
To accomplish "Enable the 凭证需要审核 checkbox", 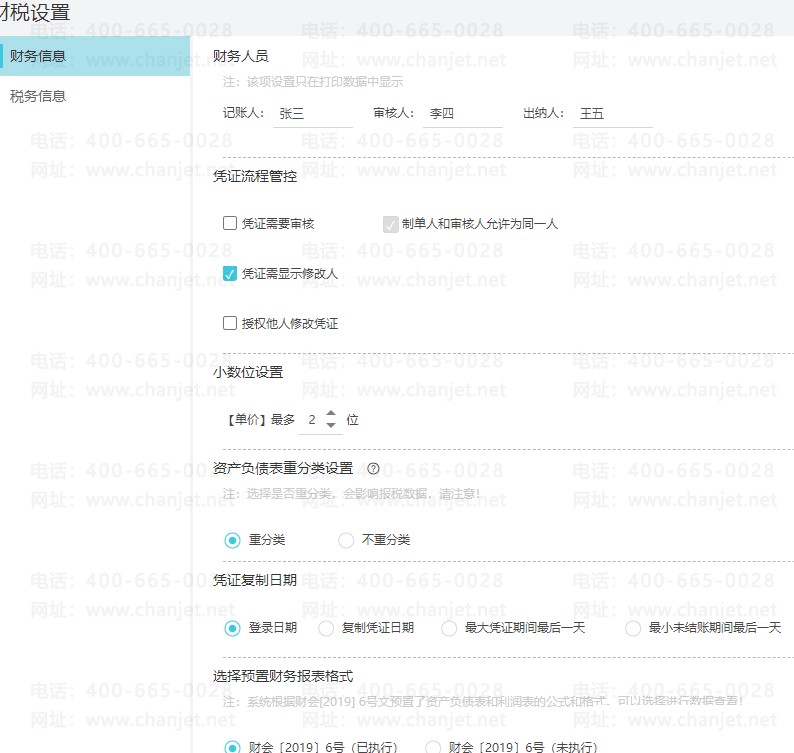I will click(x=230, y=223).
